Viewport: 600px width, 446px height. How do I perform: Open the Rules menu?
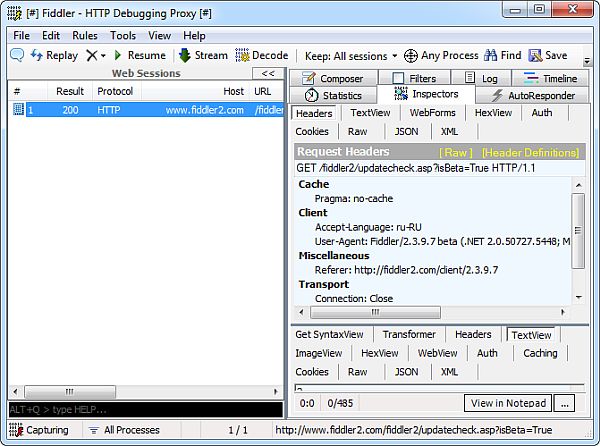84,35
